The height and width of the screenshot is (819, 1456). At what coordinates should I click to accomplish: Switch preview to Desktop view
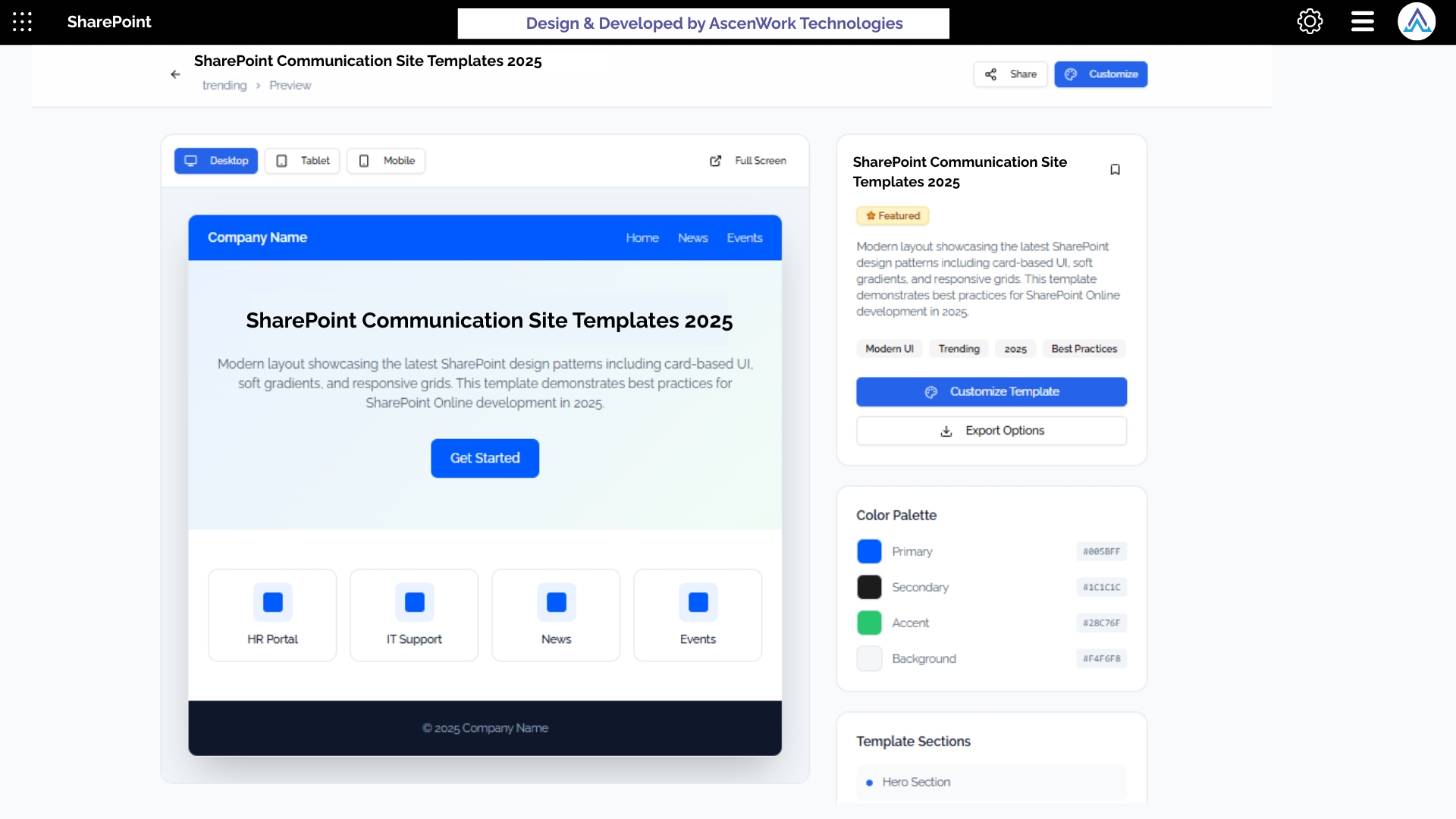pyautogui.click(x=216, y=161)
